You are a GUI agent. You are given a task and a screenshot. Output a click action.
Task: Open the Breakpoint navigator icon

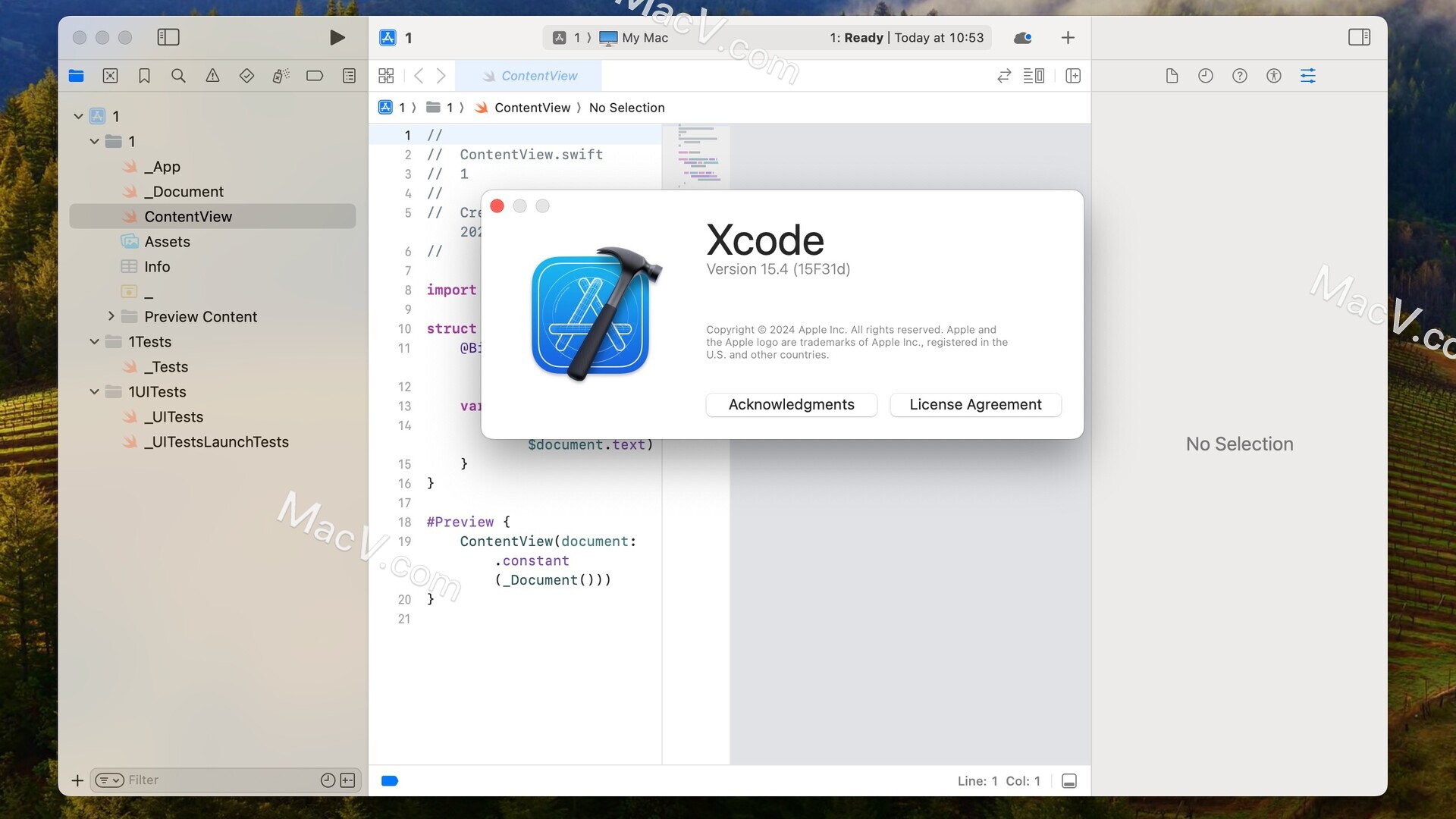(315, 76)
